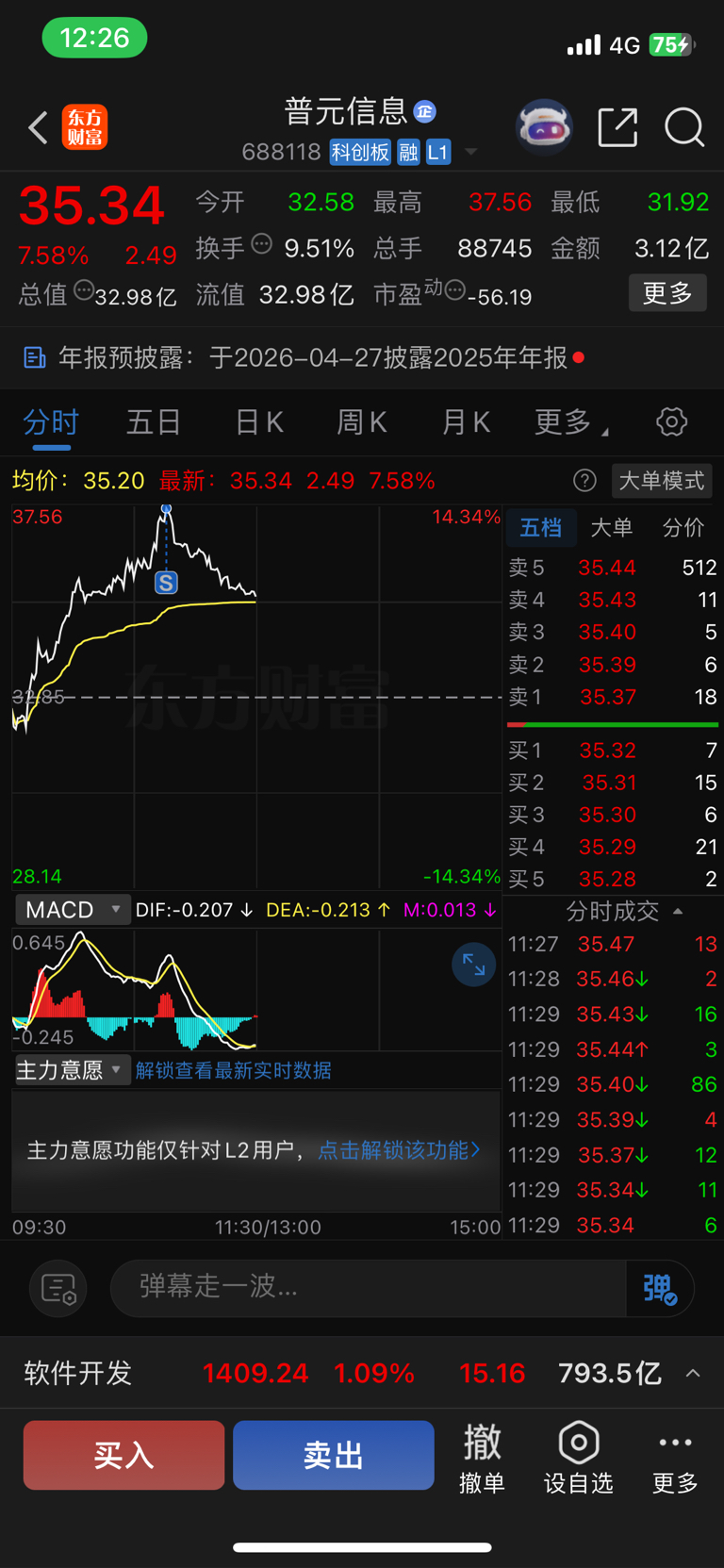Tap the 均价 35.20 value
724x1568 pixels.
click(114, 481)
